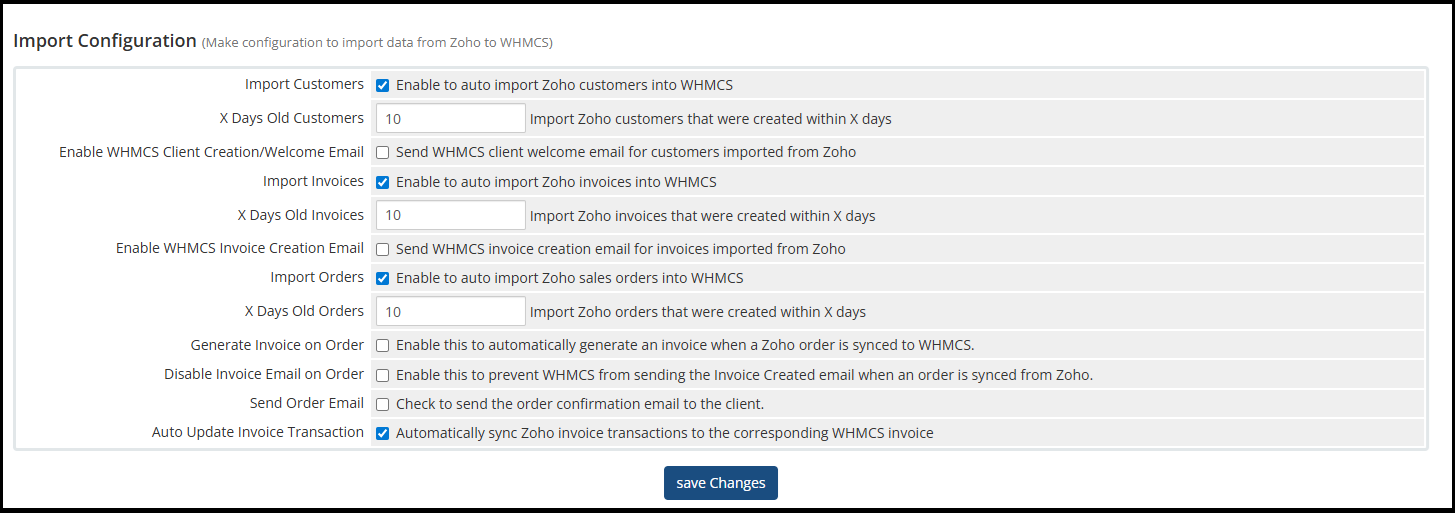Click the "Auto Update Invoice Transaction" row label
Image resolution: width=1455 pixels, height=513 pixels.
258,432
